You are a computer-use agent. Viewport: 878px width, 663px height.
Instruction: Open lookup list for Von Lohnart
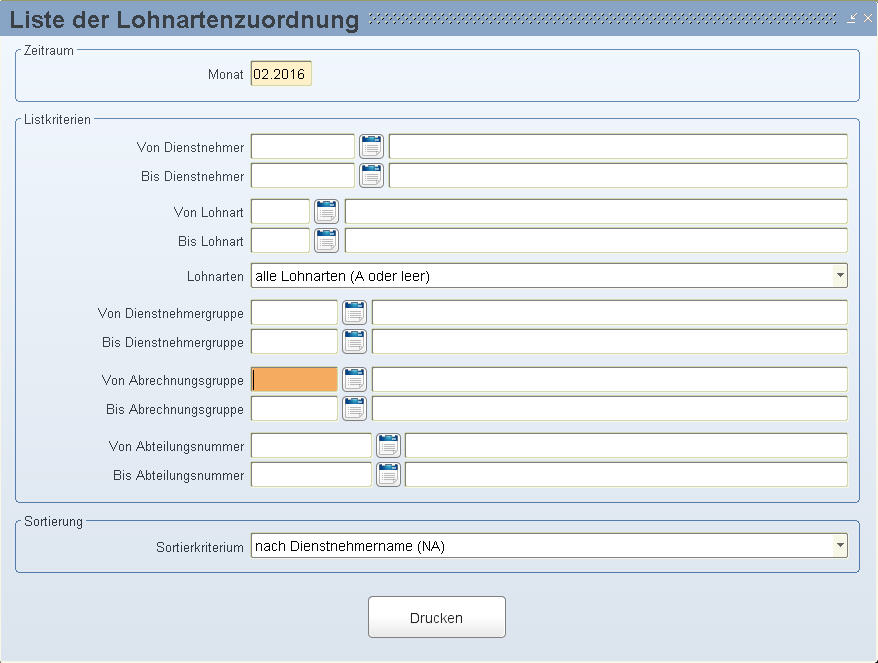point(326,212)
